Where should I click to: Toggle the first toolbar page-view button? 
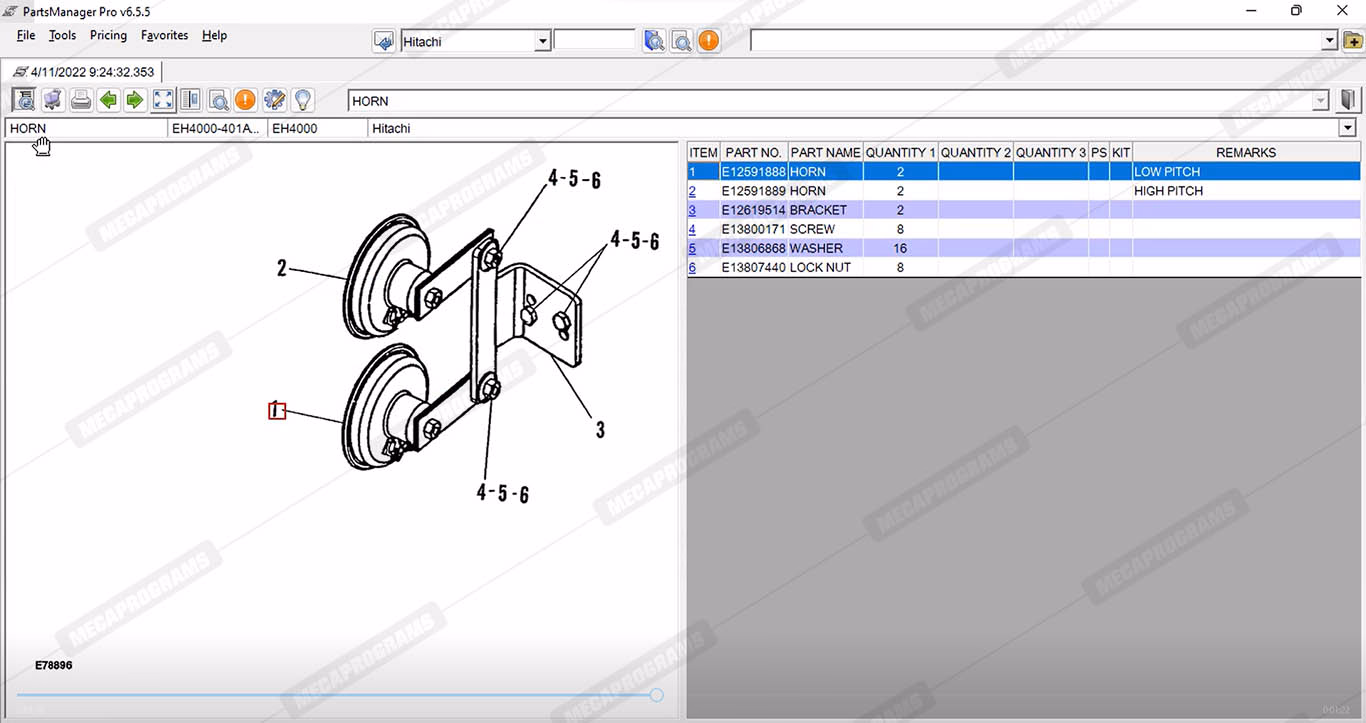coord(24,100)
